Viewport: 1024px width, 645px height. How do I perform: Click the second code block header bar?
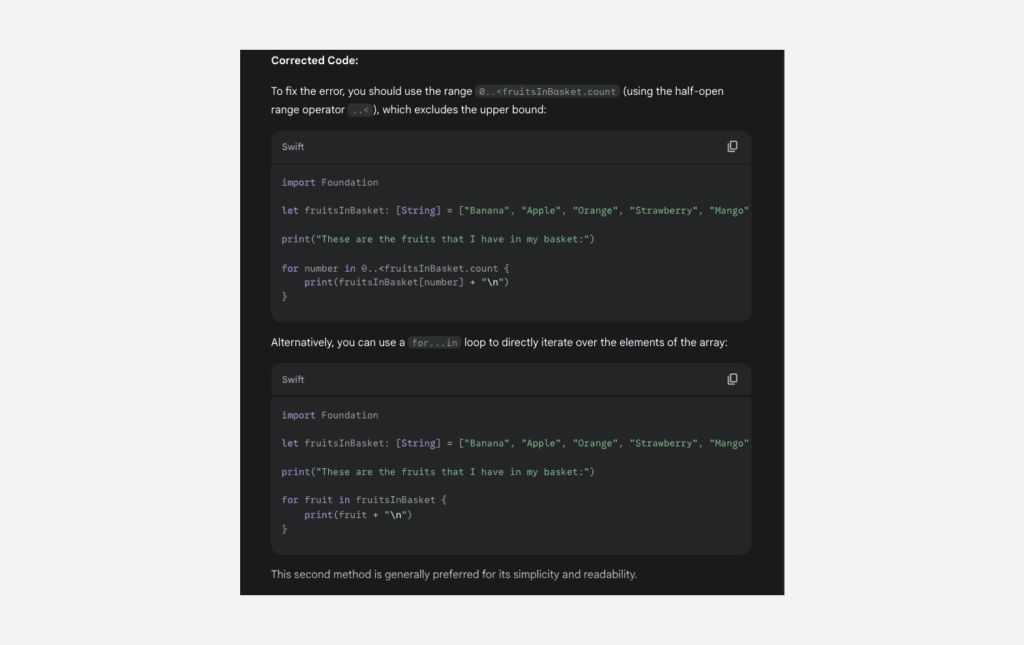click(x=511, y=379)
